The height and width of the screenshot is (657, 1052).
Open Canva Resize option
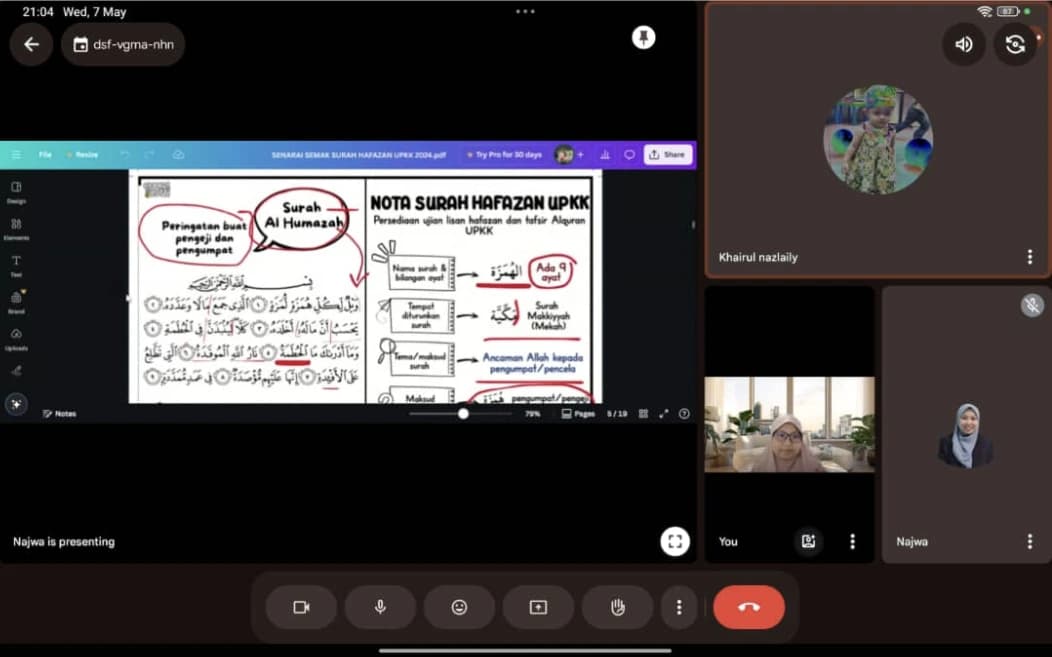(83, 155)
